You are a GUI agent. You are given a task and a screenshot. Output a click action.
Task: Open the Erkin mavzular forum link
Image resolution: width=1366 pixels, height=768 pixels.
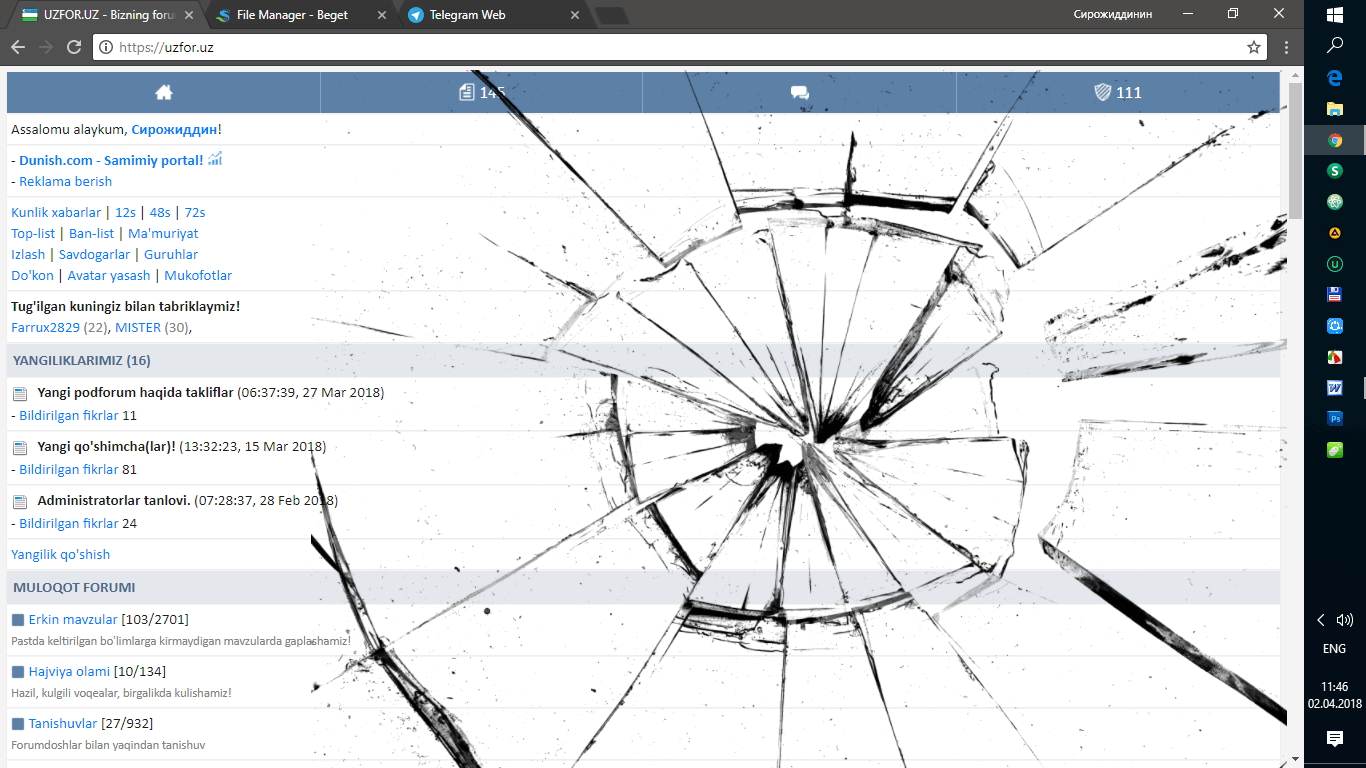coord(73,619)
